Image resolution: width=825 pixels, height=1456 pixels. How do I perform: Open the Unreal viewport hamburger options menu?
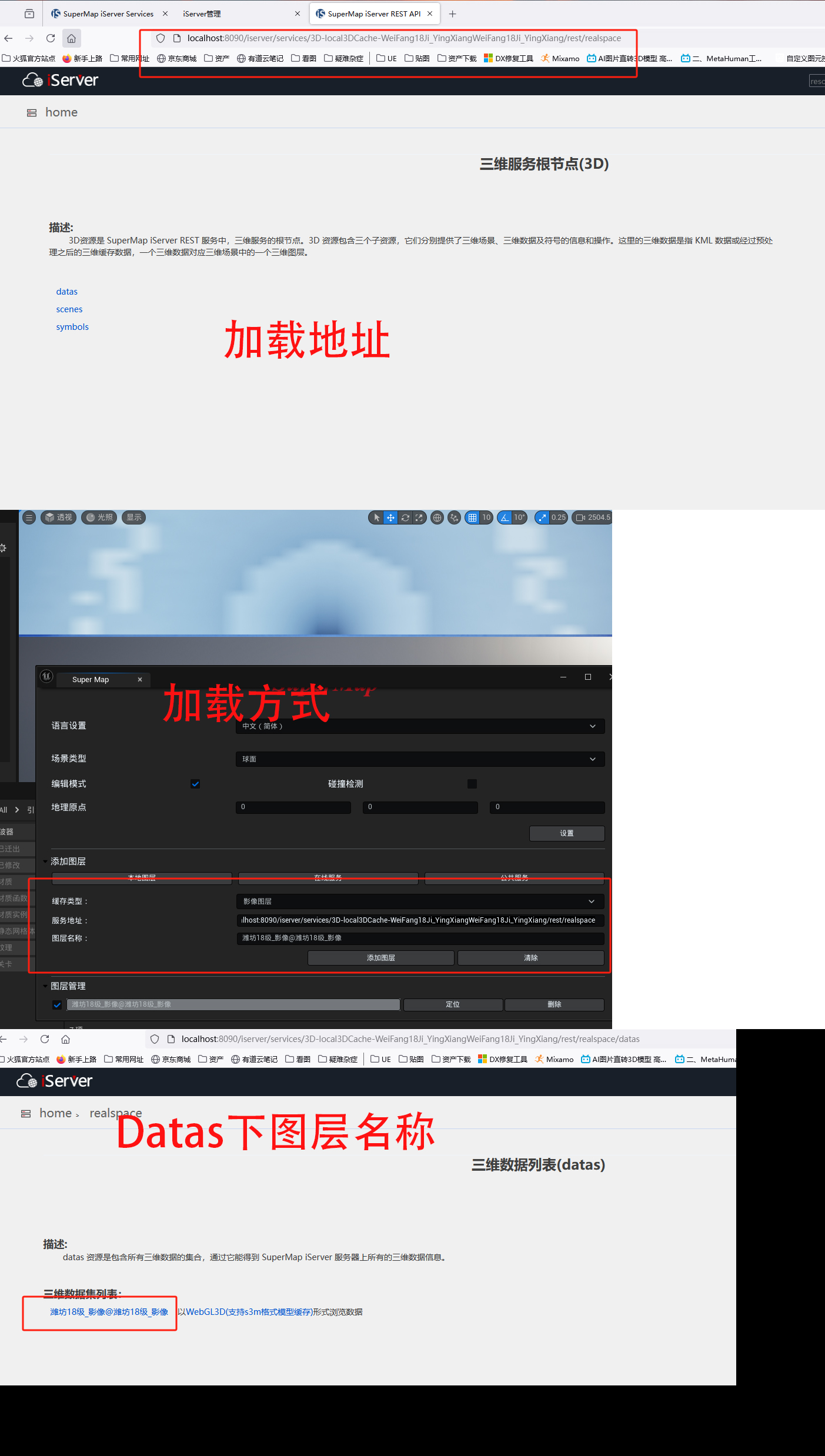click(x=29, y=517)
